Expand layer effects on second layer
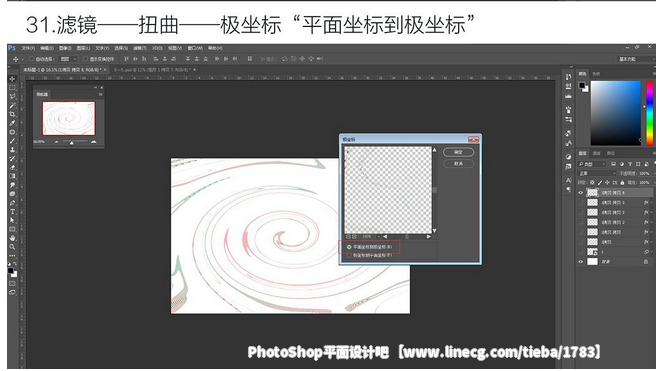 click(x=651, y=202)
